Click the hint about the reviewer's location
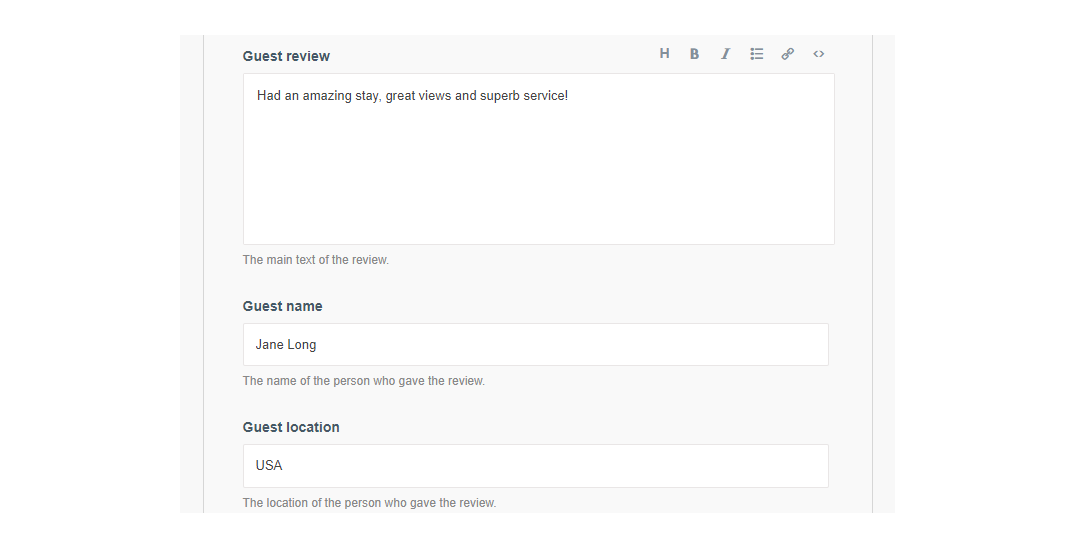Viewport: 1075px width, 547px height. tap(369, 503)
